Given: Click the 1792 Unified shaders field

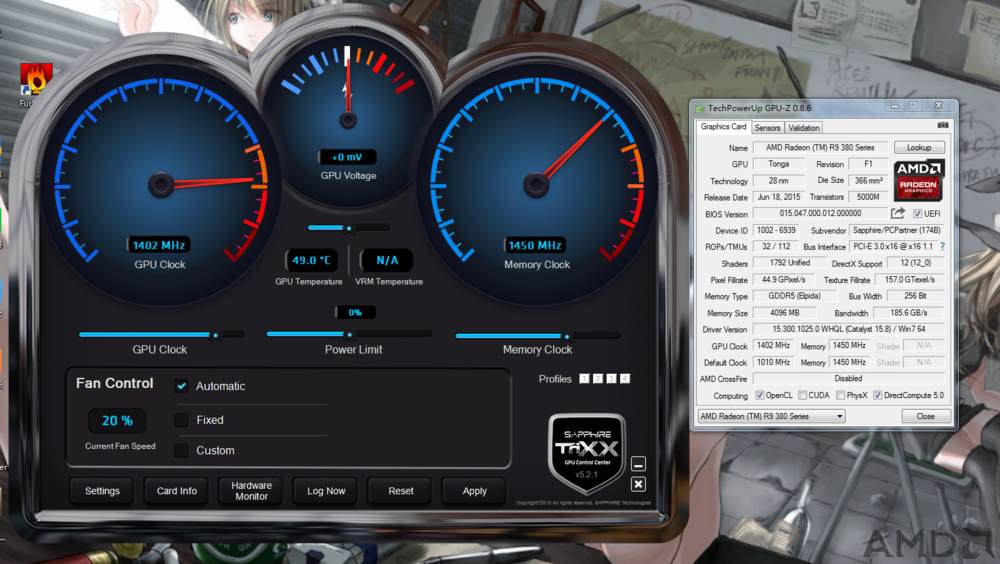Looking at the screenshot, I should [790, 263].
